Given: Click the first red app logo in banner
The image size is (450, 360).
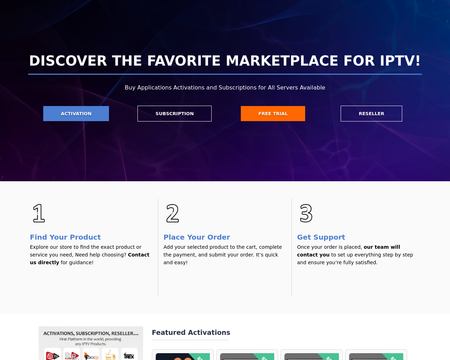Looking at the screenshot, I should click(52, 355).
